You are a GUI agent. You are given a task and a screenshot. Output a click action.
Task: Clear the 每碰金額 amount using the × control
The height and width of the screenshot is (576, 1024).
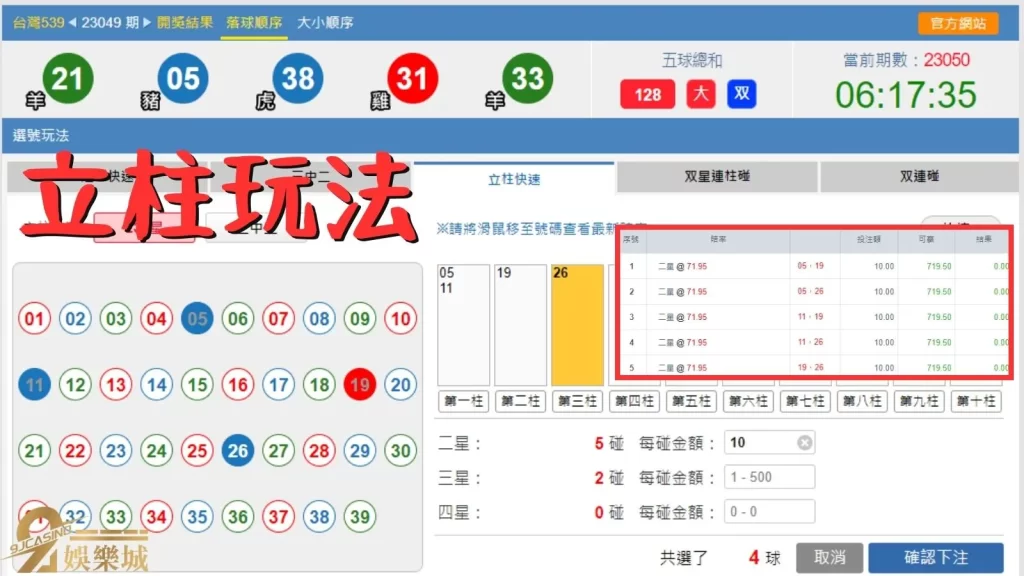tap(806, 441)
